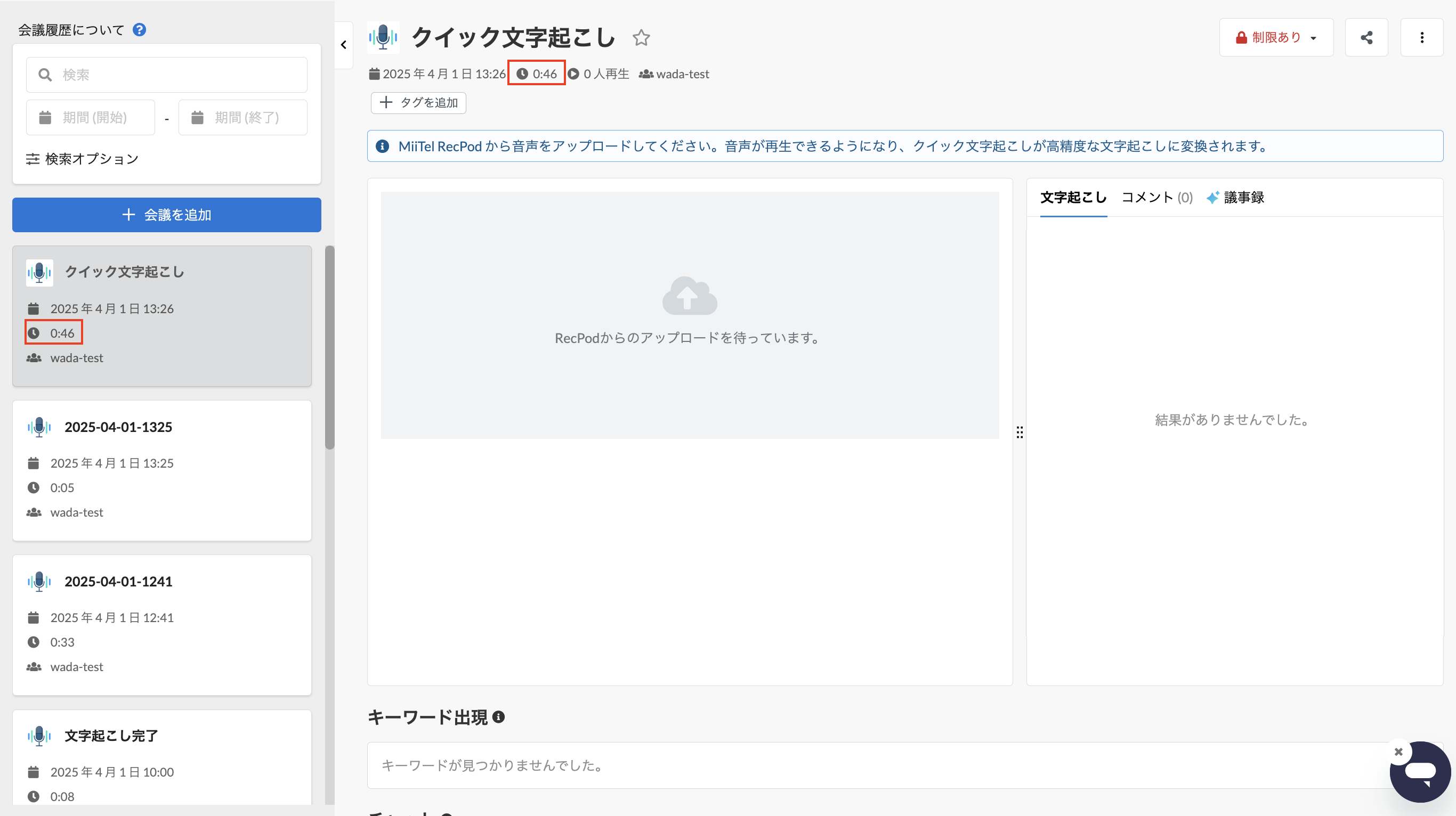Click the キーワード出現 info icon
This screenshot has width=1456, height=816.
coord(498,717)
